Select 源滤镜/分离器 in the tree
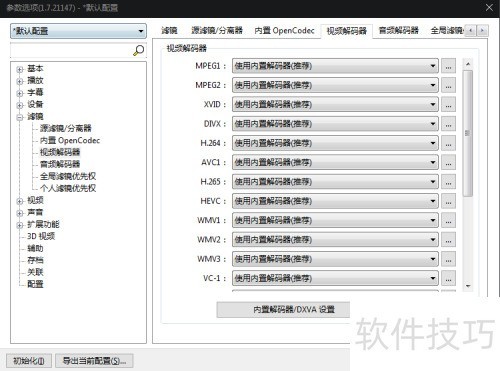The image size is (500, 371). [66, 128]
